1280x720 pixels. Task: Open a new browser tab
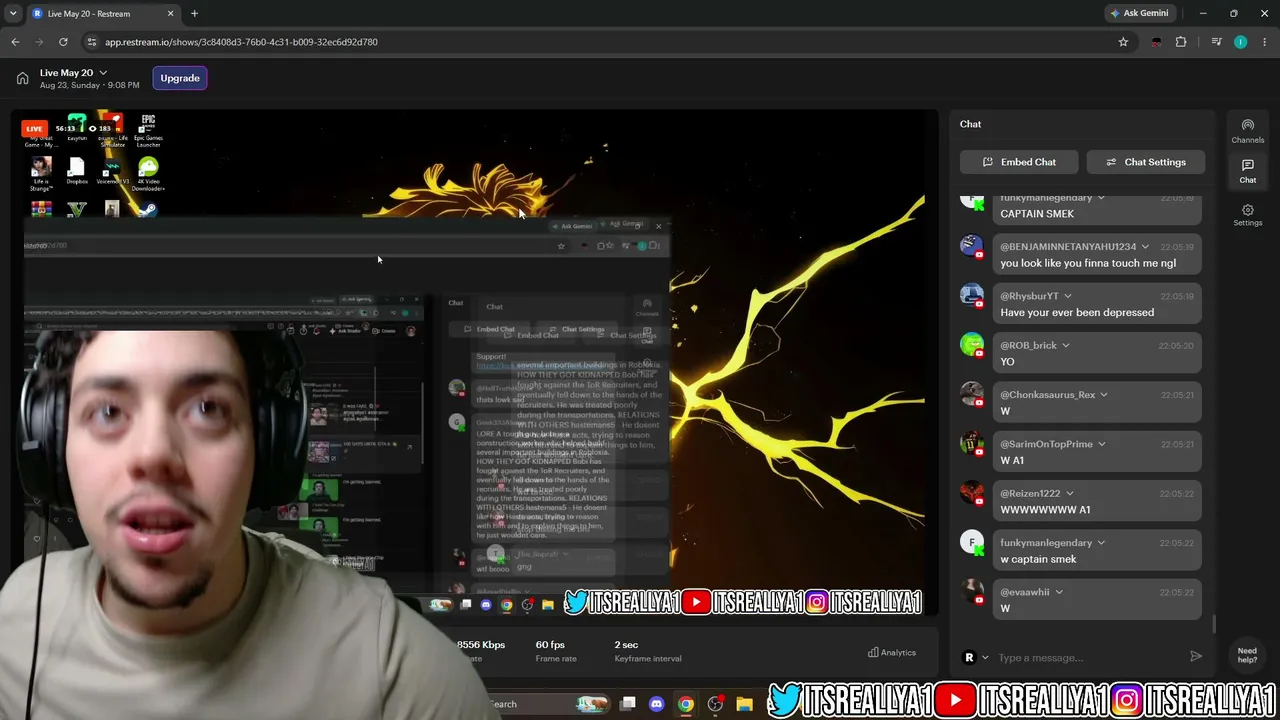194,14
